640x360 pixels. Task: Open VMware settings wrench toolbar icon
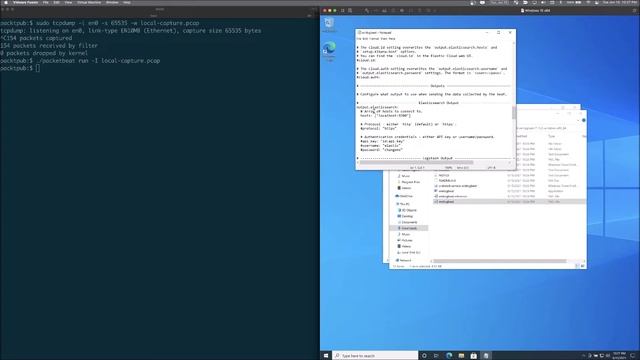(367, 11)
